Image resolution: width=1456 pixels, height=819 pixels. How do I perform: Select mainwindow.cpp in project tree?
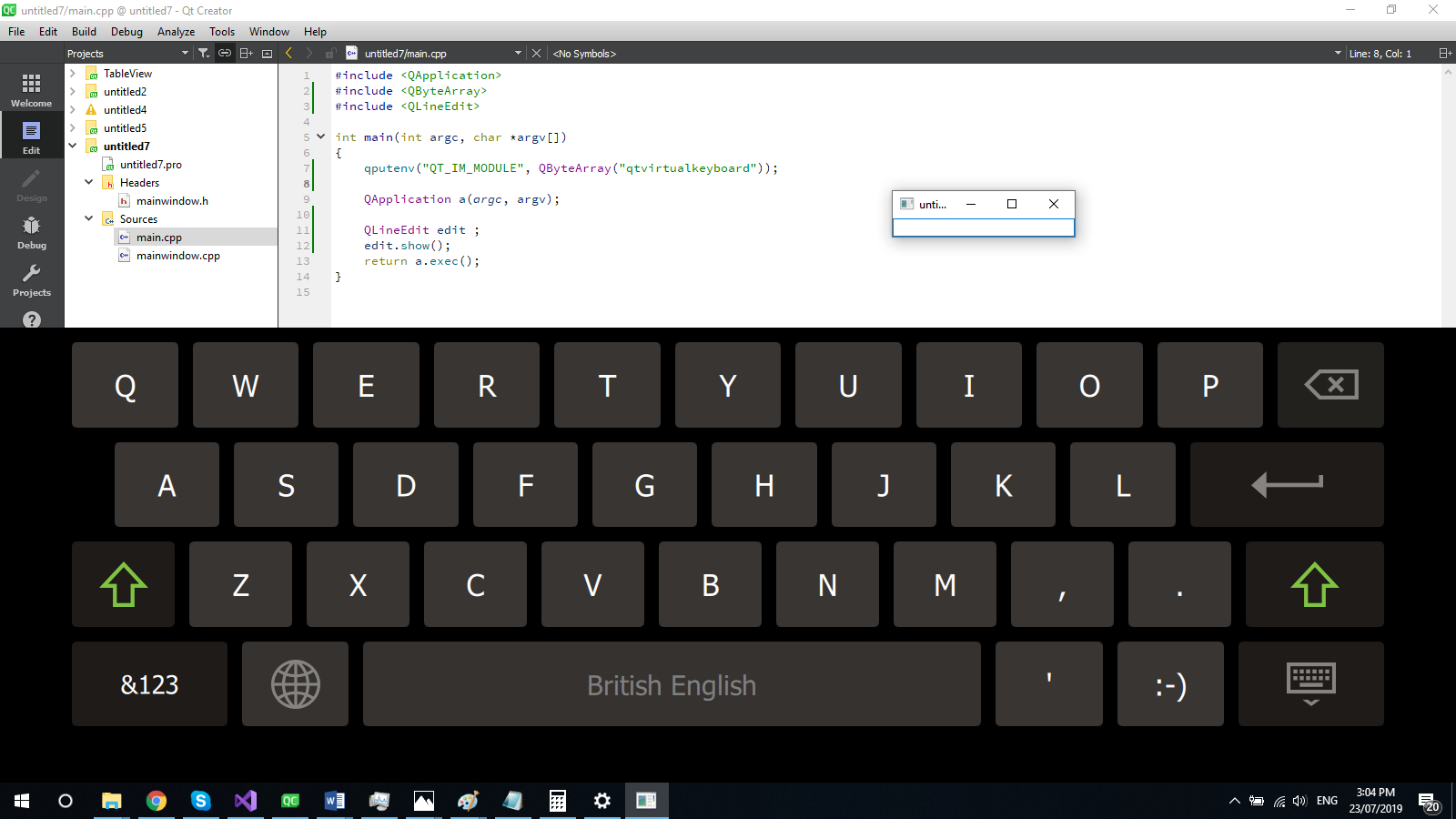click(x=178, y=256)
